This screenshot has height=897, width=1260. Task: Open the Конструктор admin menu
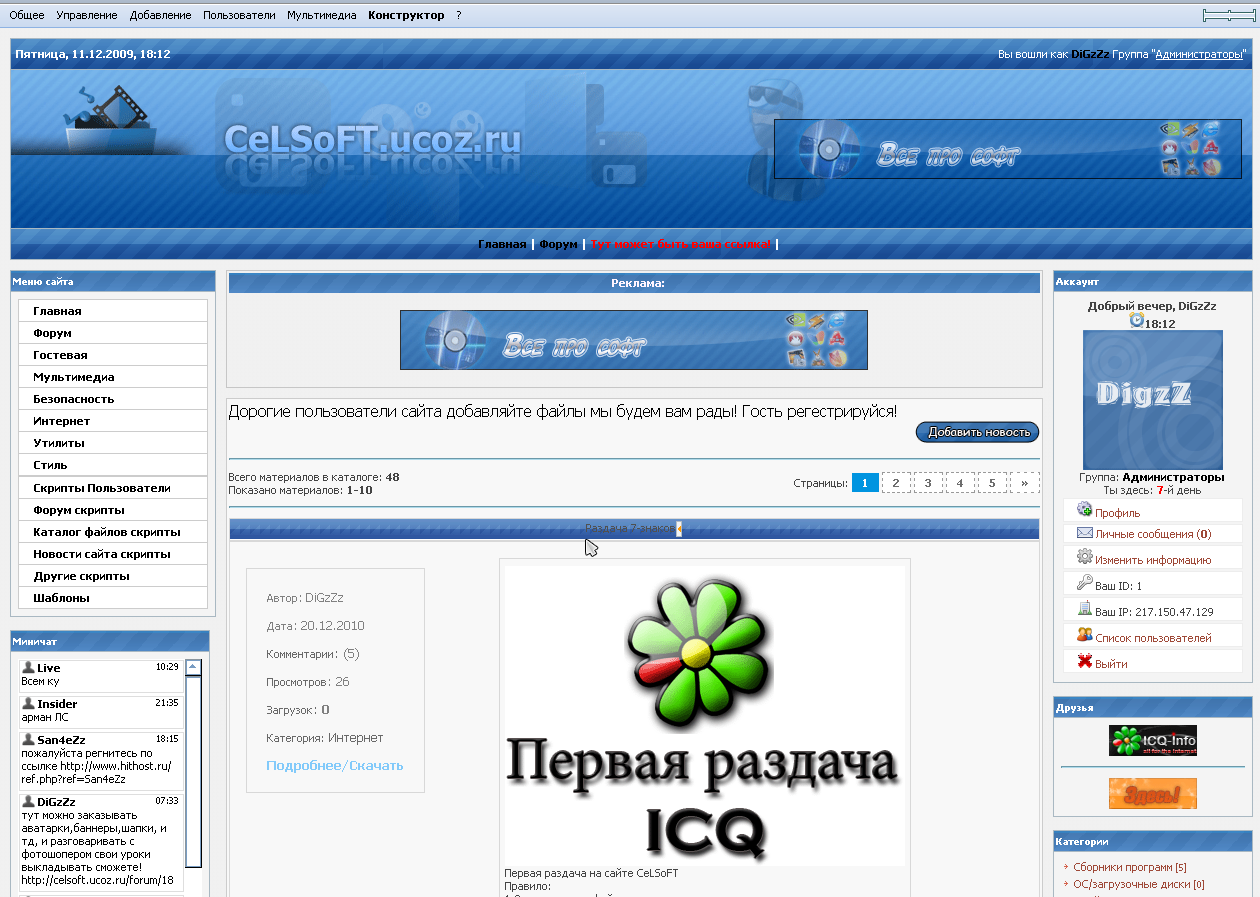406,15
